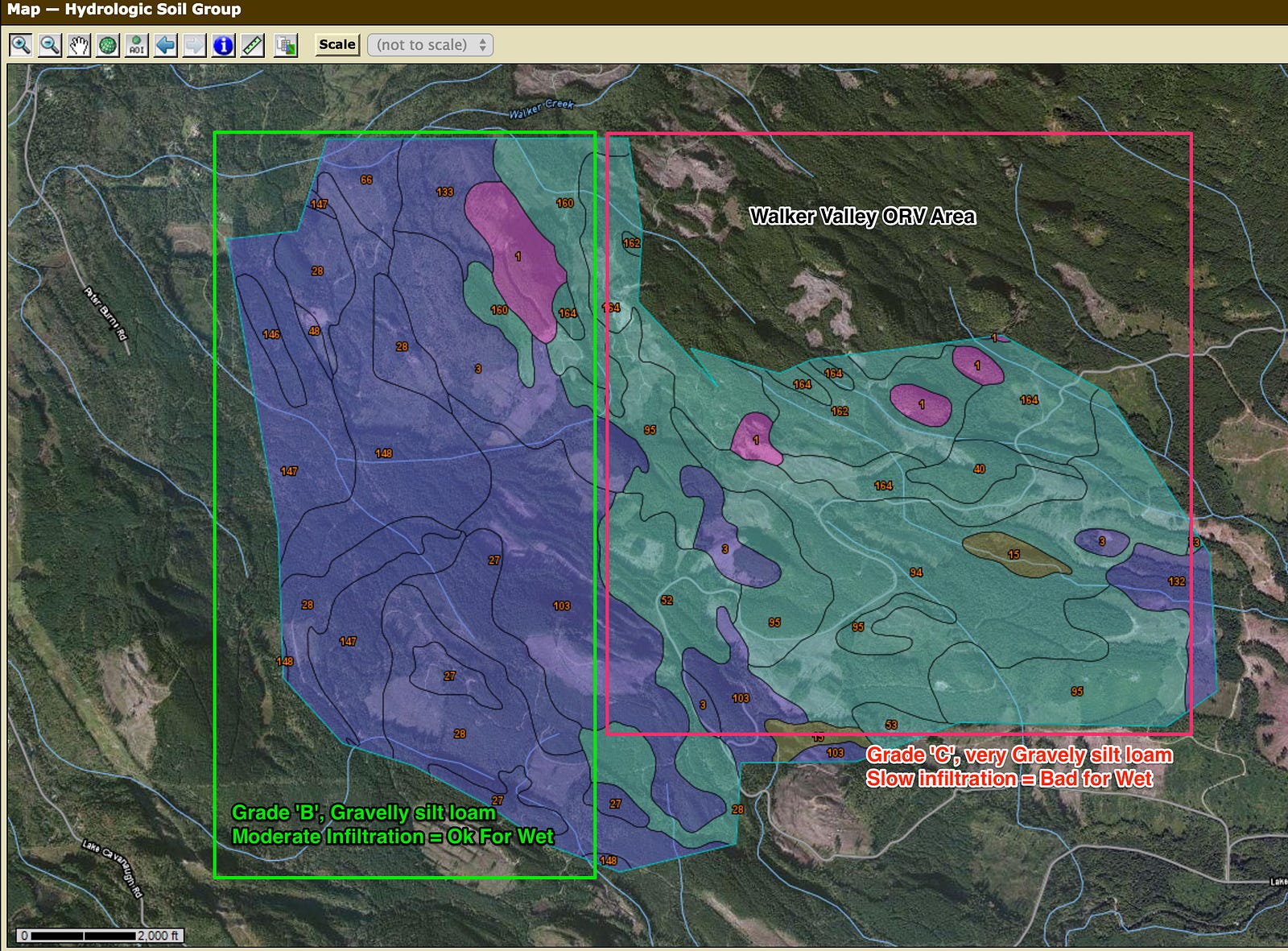Screen dimensions: 1288x951
Task: Click the Walker Valley ORV Area label
Action: click(862, 217)
